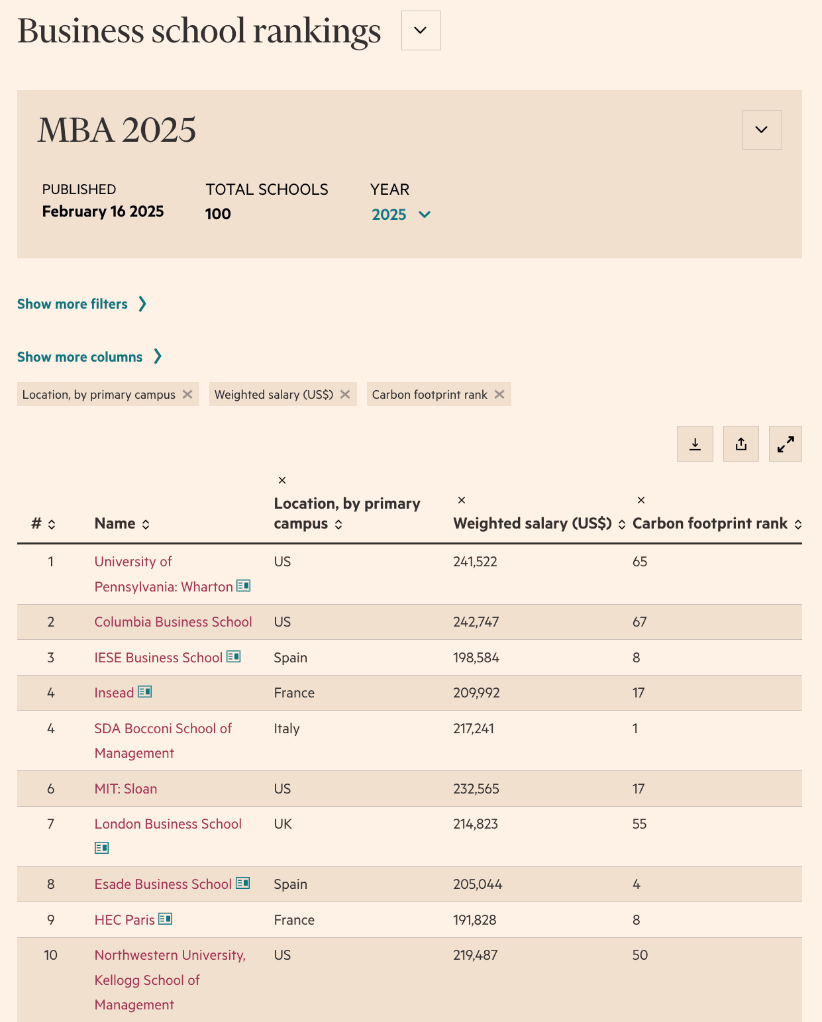Click profile icon under London Business School

[102, 848]
